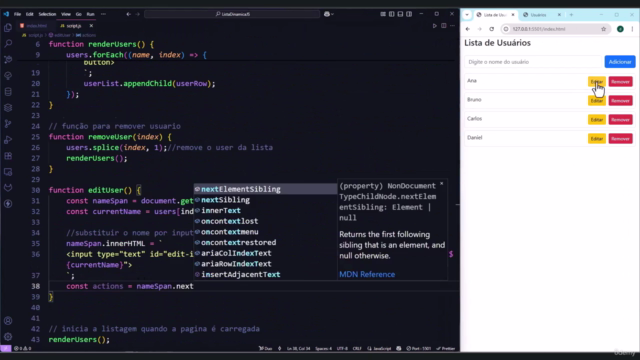This screenshot has height=360, width=640.
Task: Bookmark the page with the star icon
Action: pyautogui.click(x=604, y=29)
